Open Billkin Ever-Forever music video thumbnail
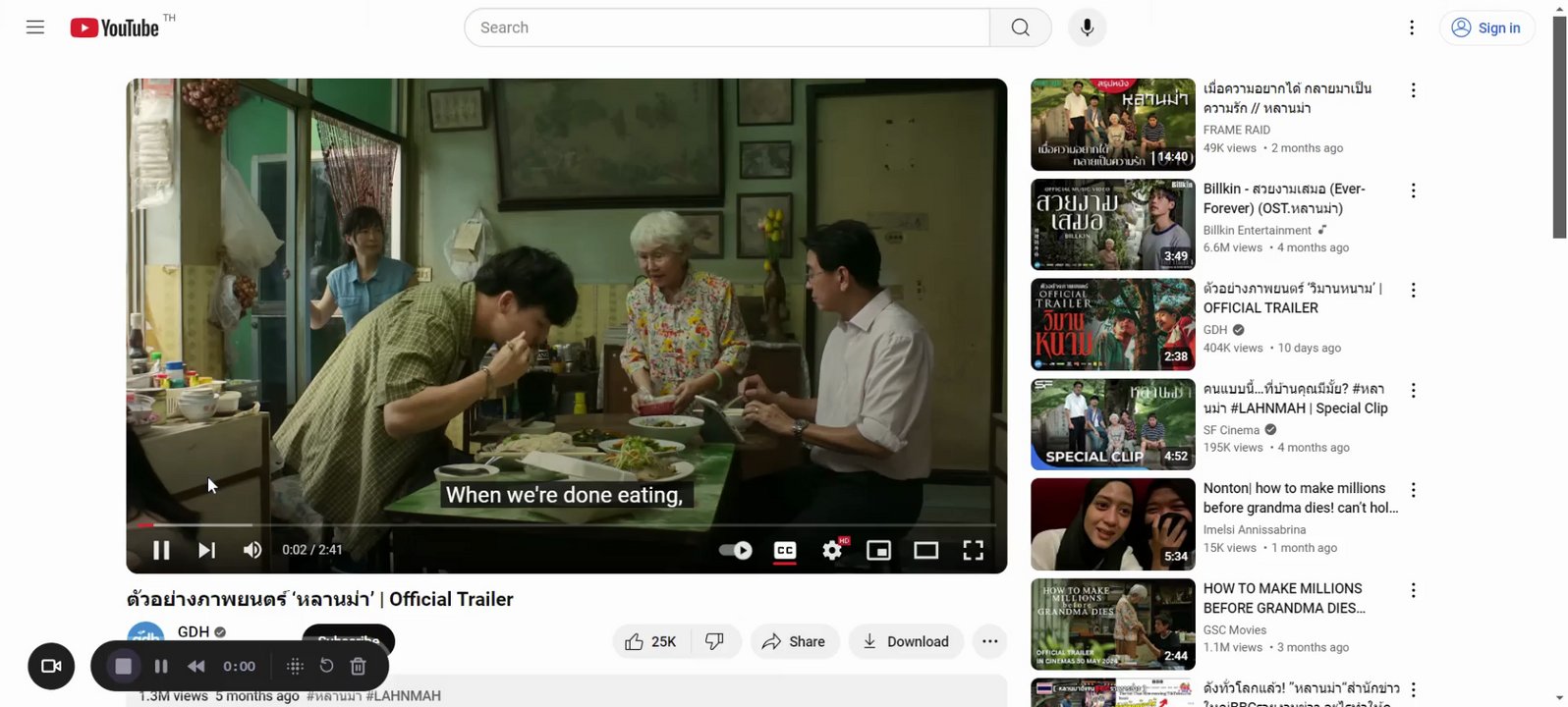The width and height of the screenshot is (1568, 707). point(1113,224)
